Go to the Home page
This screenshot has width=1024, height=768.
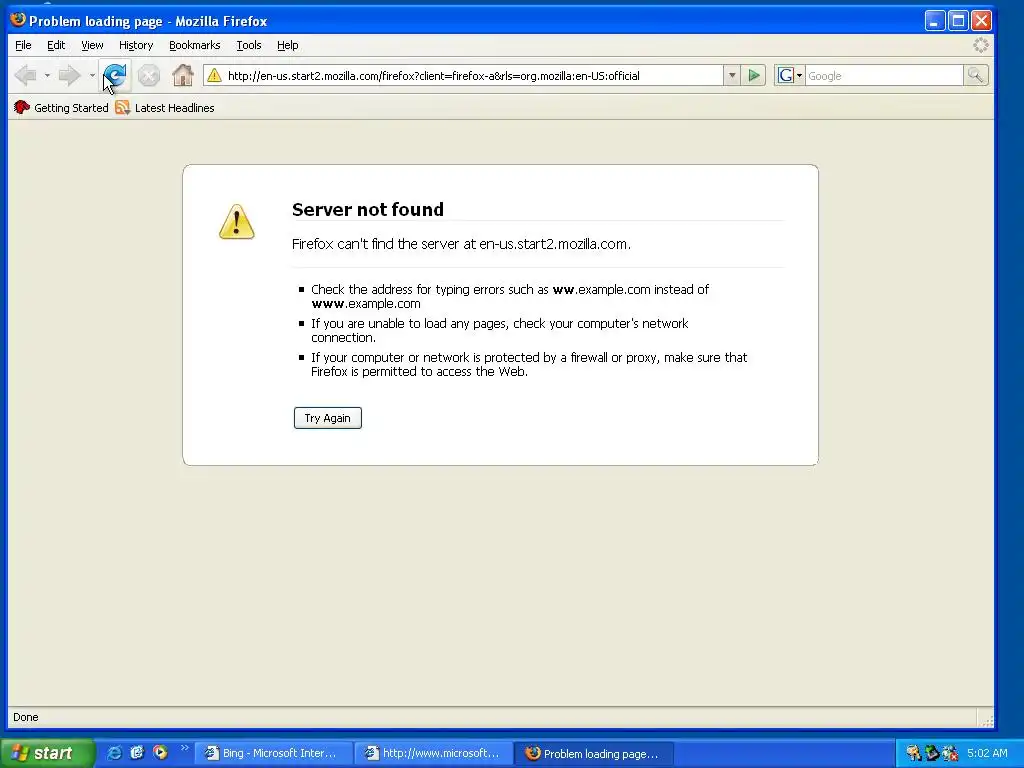tap(183, 76)
